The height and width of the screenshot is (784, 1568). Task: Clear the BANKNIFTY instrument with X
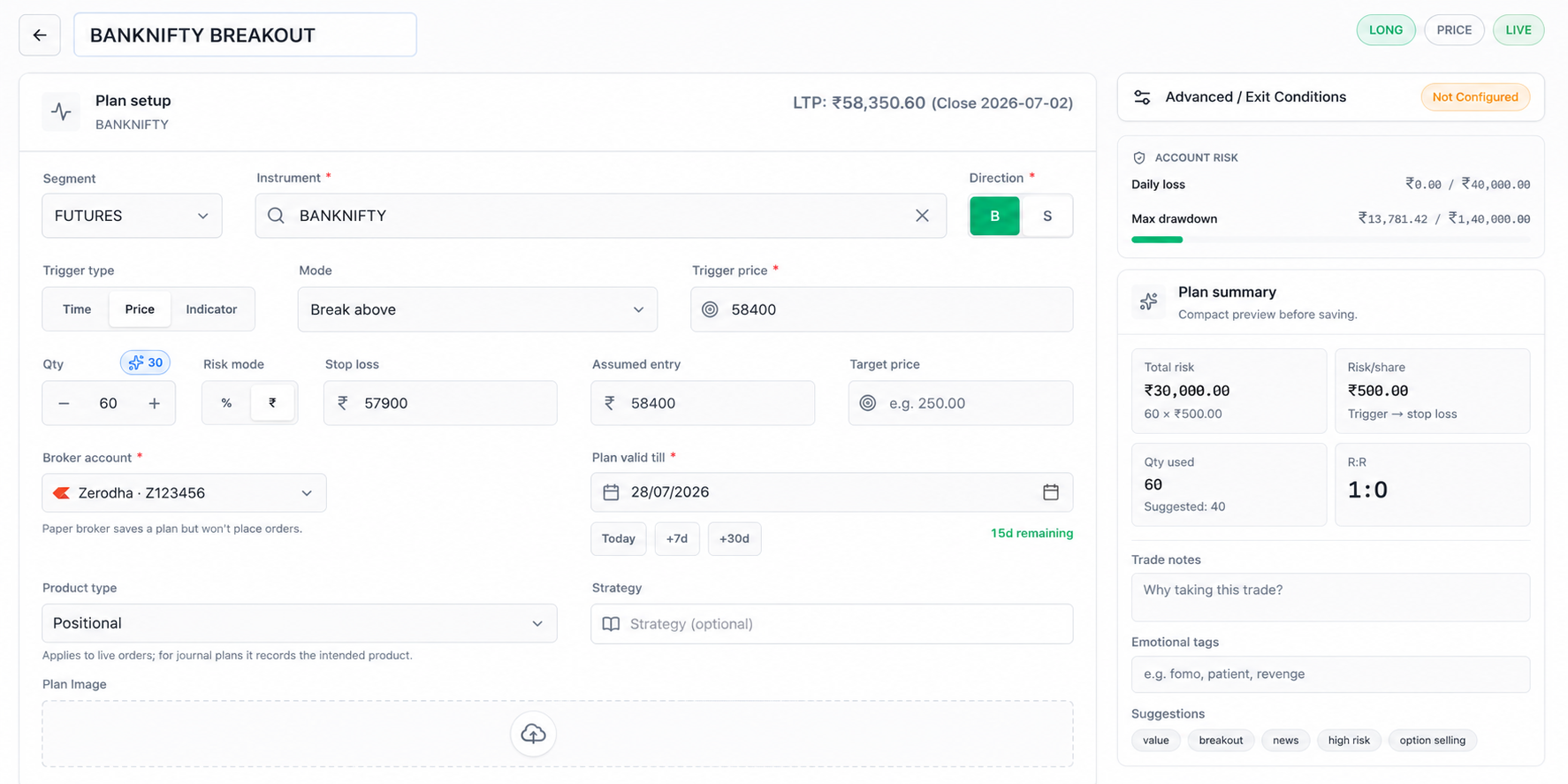[922, 216]
